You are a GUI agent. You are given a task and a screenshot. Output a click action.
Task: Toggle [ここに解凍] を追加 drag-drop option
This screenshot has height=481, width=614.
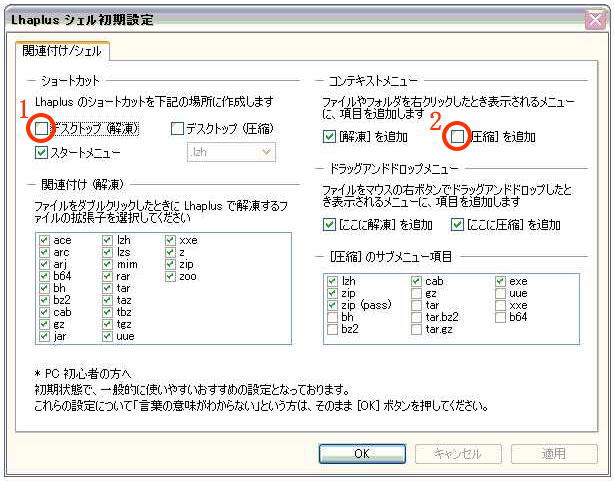point(329,225)
